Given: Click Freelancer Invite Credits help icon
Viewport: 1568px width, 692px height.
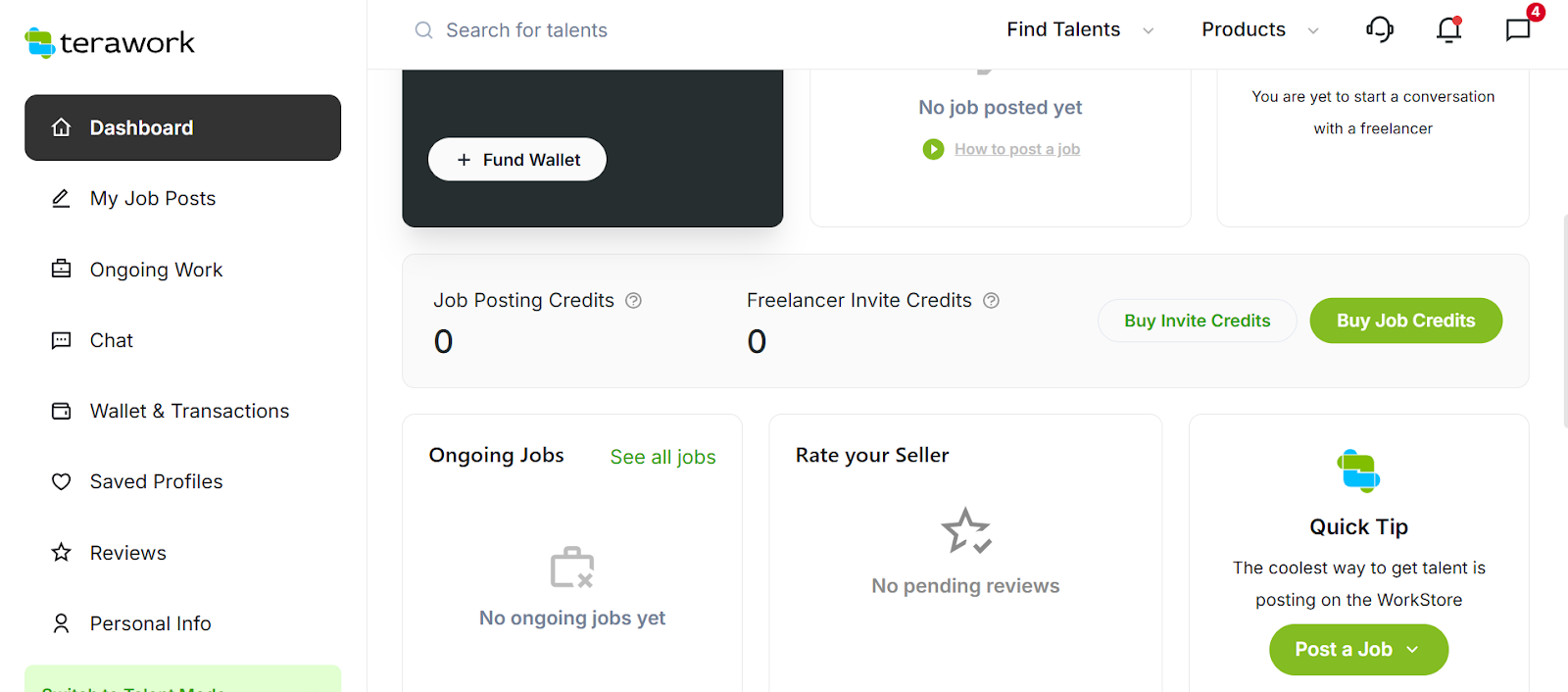Looking at the screenshot, I should (991, 301).
